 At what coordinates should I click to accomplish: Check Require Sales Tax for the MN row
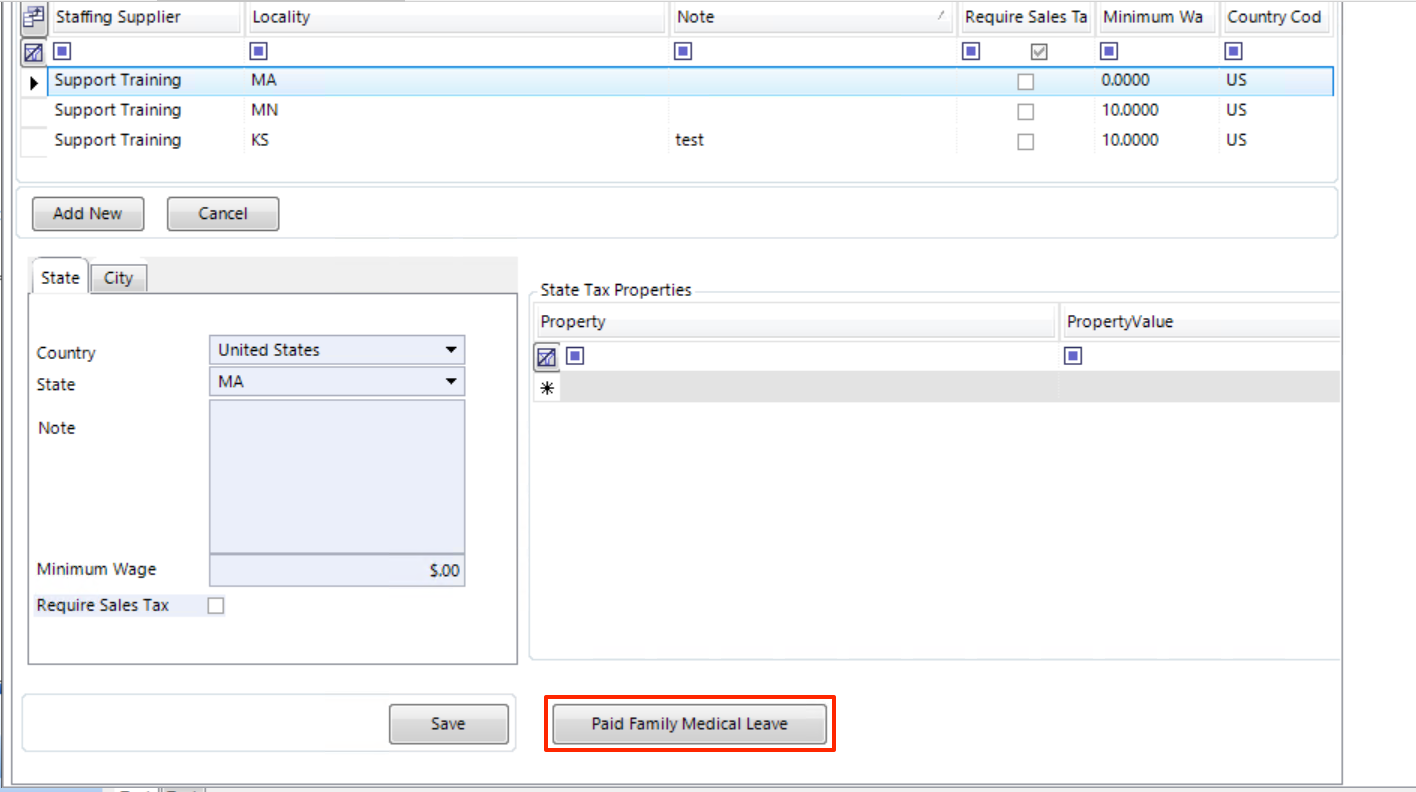click(x=1025, y=112)
